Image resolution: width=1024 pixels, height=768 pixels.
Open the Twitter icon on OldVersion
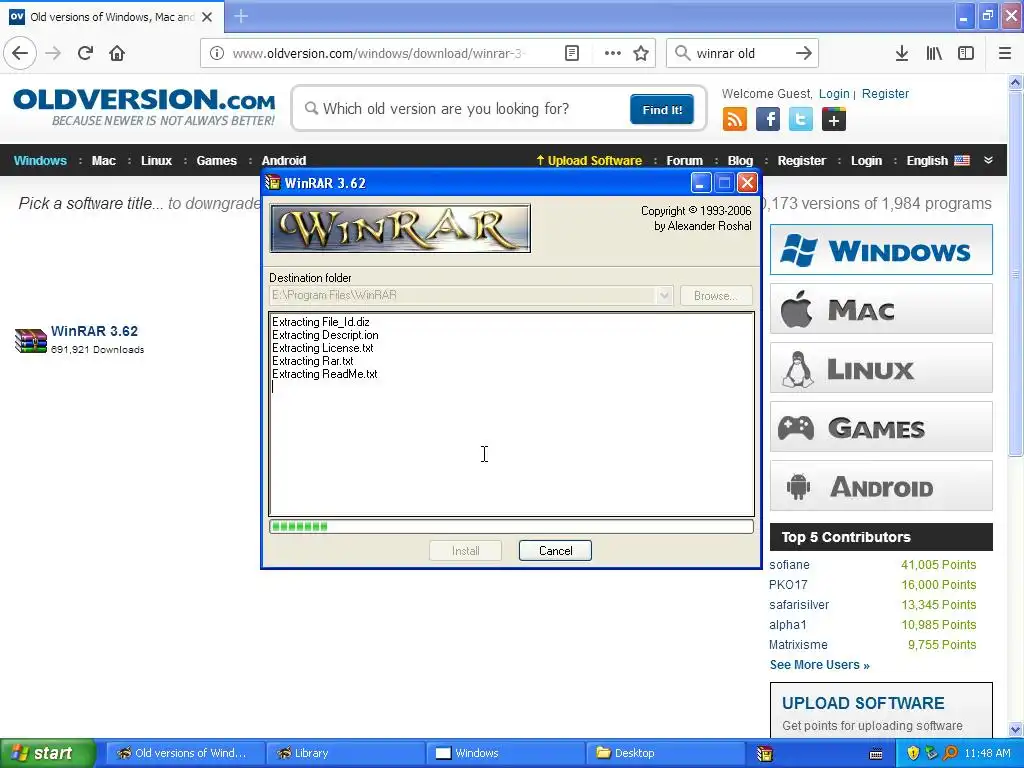801,120
